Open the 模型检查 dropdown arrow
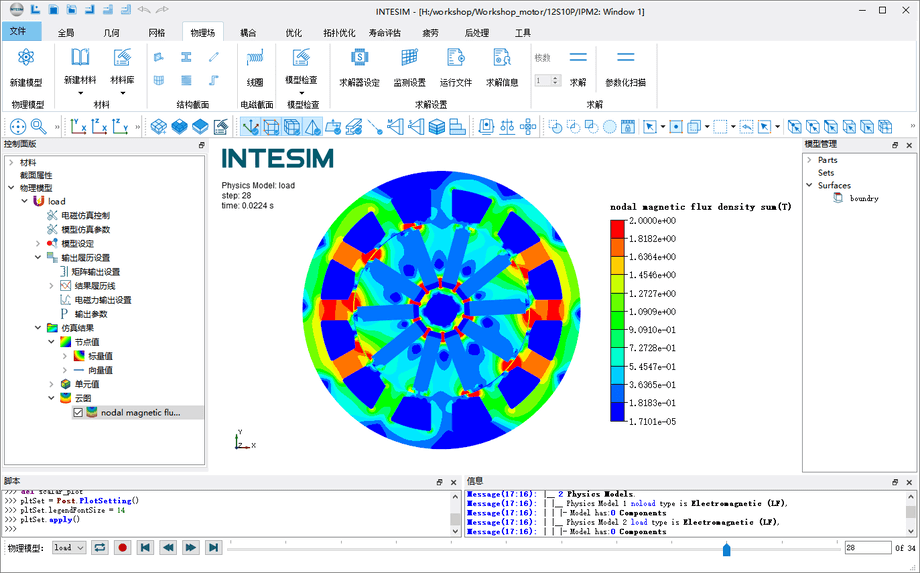This screenshot has height=573, width=920. click(301, 92)
